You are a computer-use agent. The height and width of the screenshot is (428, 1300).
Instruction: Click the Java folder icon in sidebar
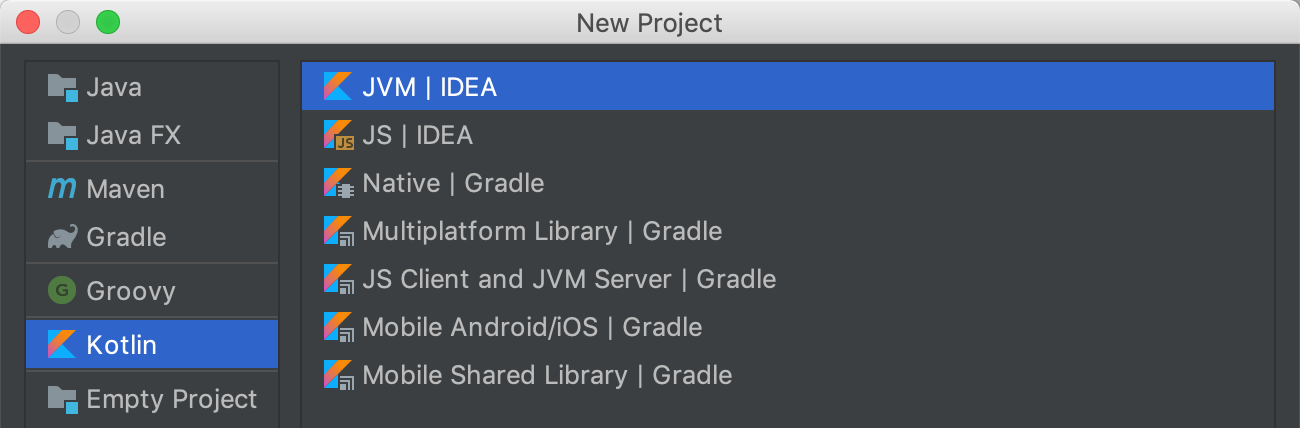[62, 87]
